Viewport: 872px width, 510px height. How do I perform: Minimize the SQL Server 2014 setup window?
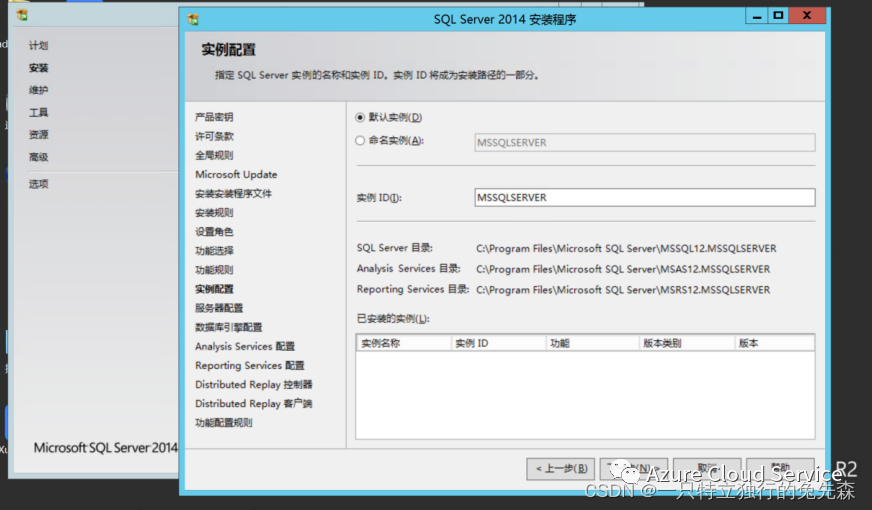(x=757, y=16)
